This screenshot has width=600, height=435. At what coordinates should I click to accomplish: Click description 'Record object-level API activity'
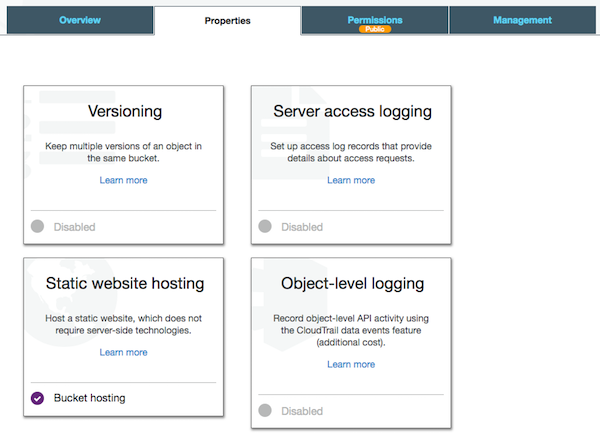coord(351,330)
